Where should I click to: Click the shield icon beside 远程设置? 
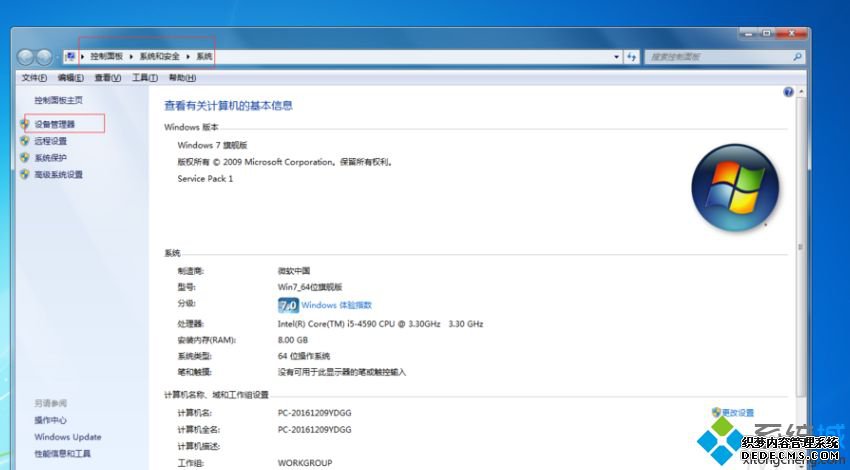[x=25, y=141]
